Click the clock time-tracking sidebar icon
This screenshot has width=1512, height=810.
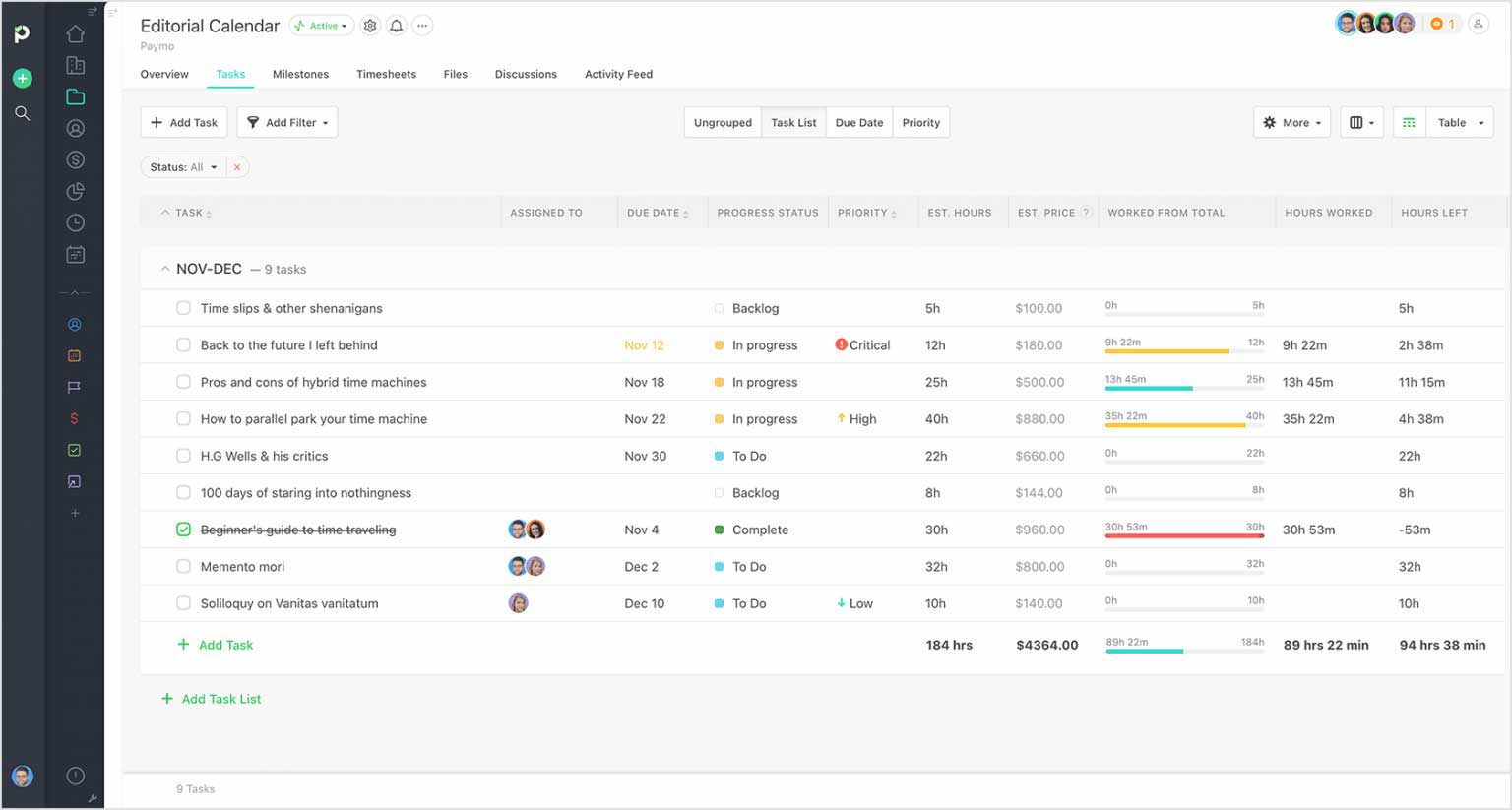click(x=75, y=222)
